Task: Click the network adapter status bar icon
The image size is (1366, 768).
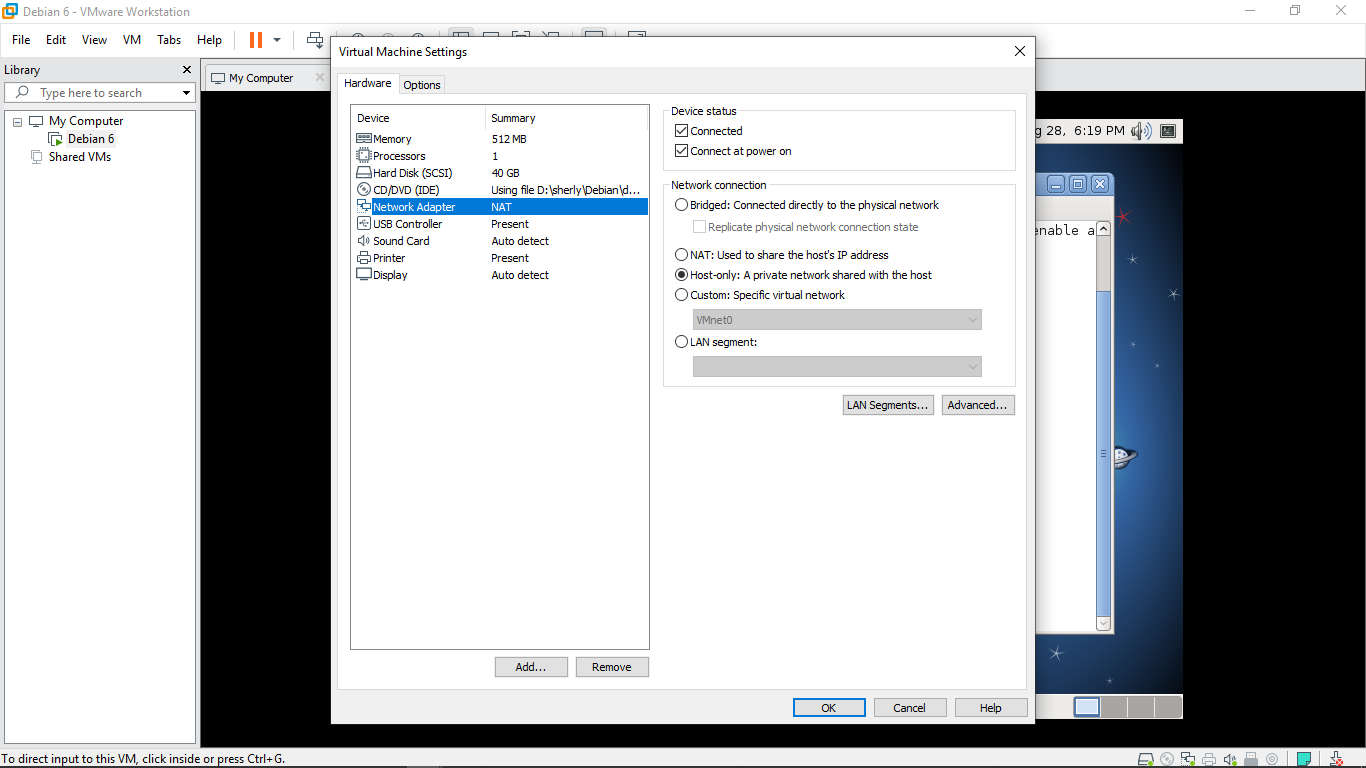Action: click(1188, 759)
